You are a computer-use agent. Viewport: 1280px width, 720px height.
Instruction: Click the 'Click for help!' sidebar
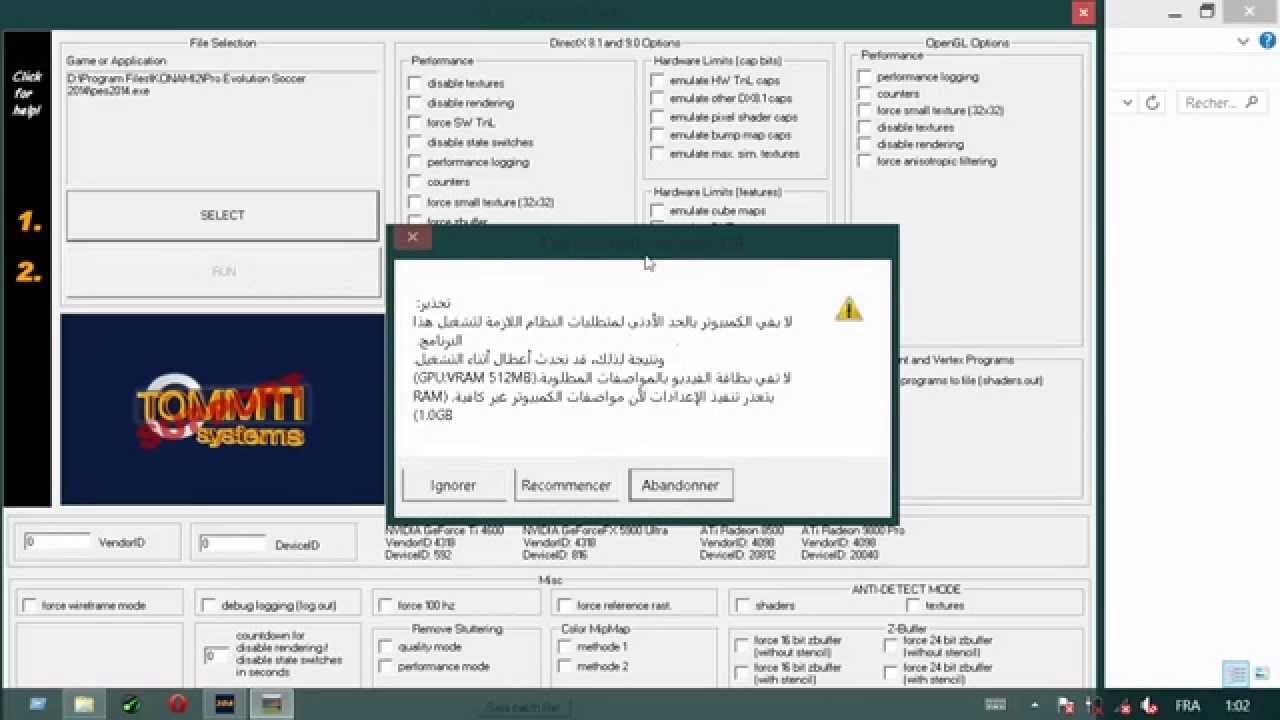pos(27,94)
